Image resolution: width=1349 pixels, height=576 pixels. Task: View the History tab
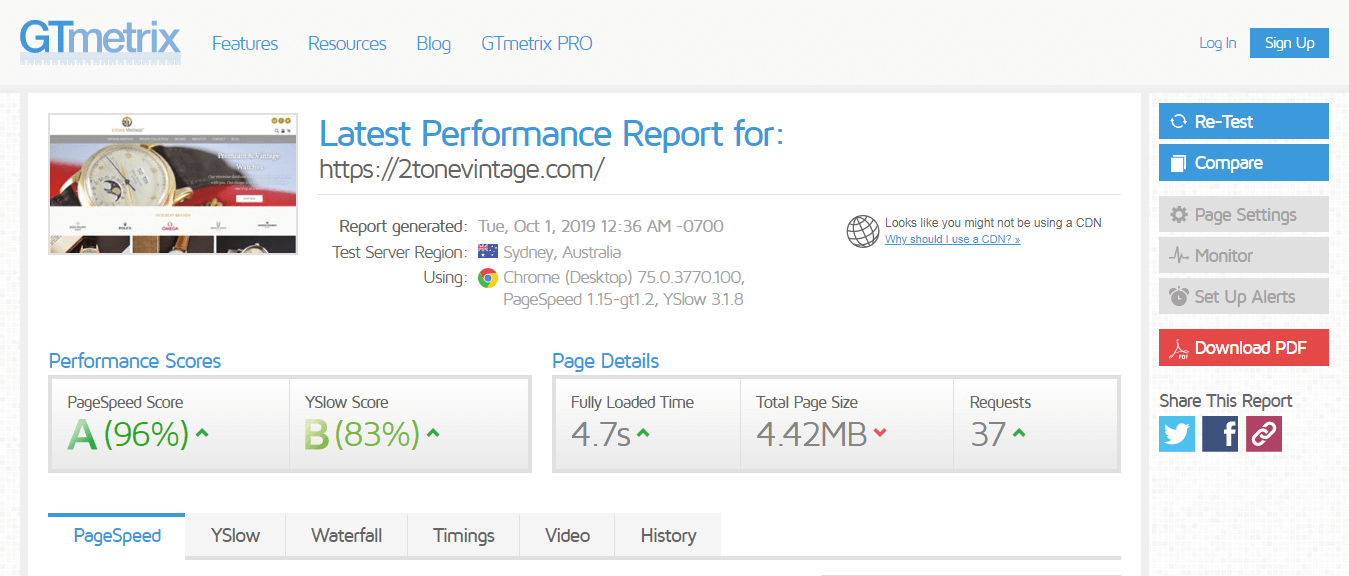click(668, 536)
